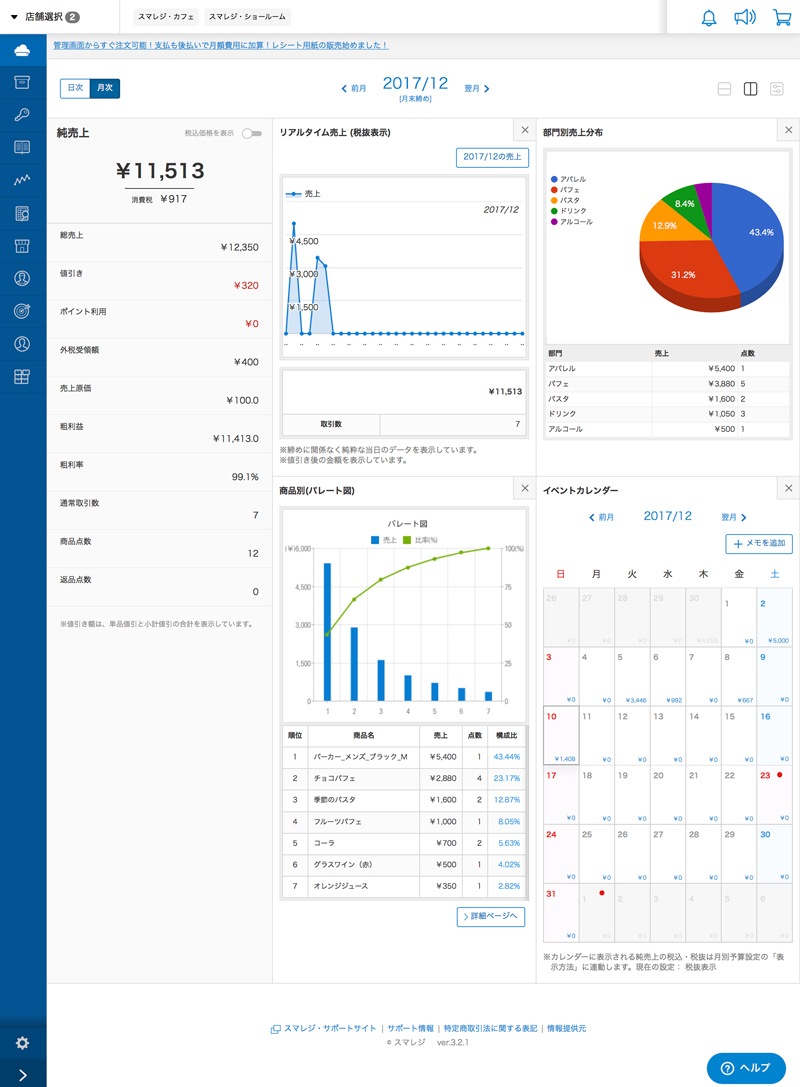Open the shopping cart
The height and width of the screenshot is (1087, 800).
782,17
